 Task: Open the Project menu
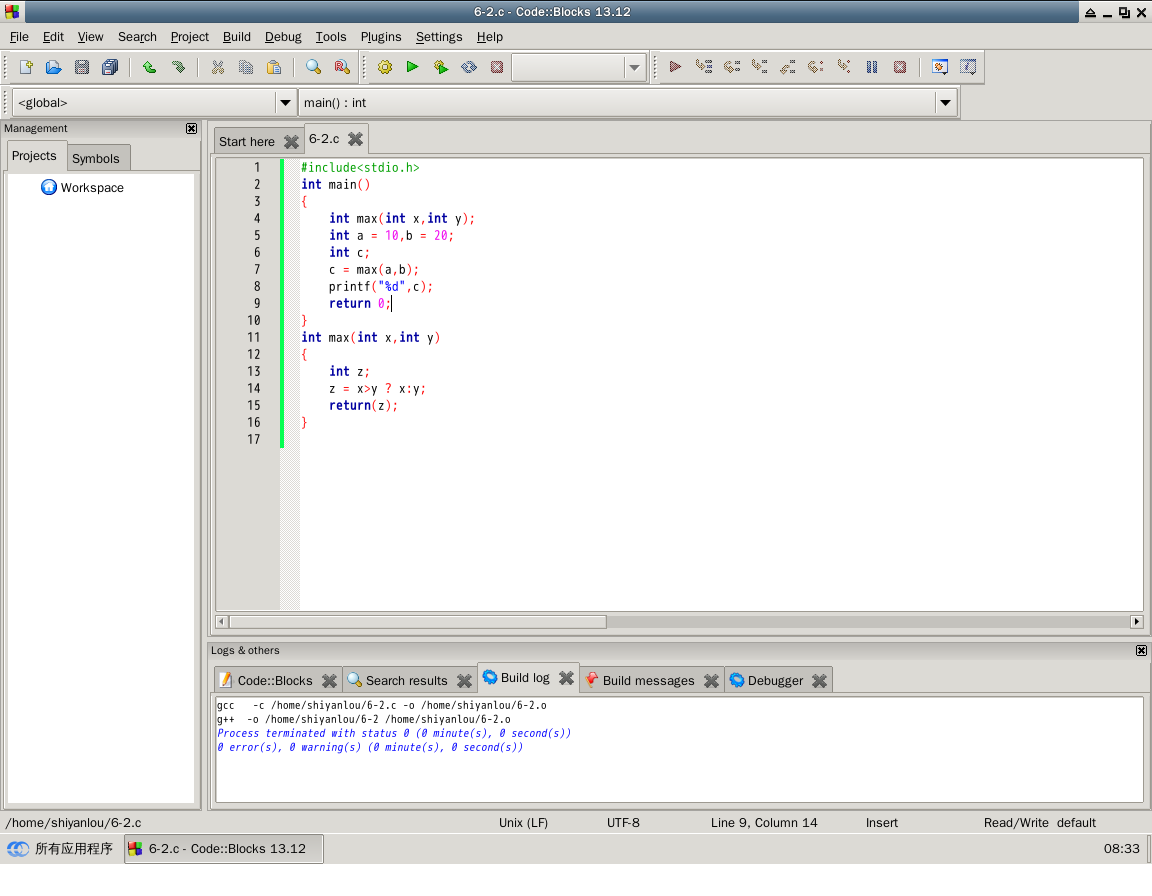tap(190, 37)
